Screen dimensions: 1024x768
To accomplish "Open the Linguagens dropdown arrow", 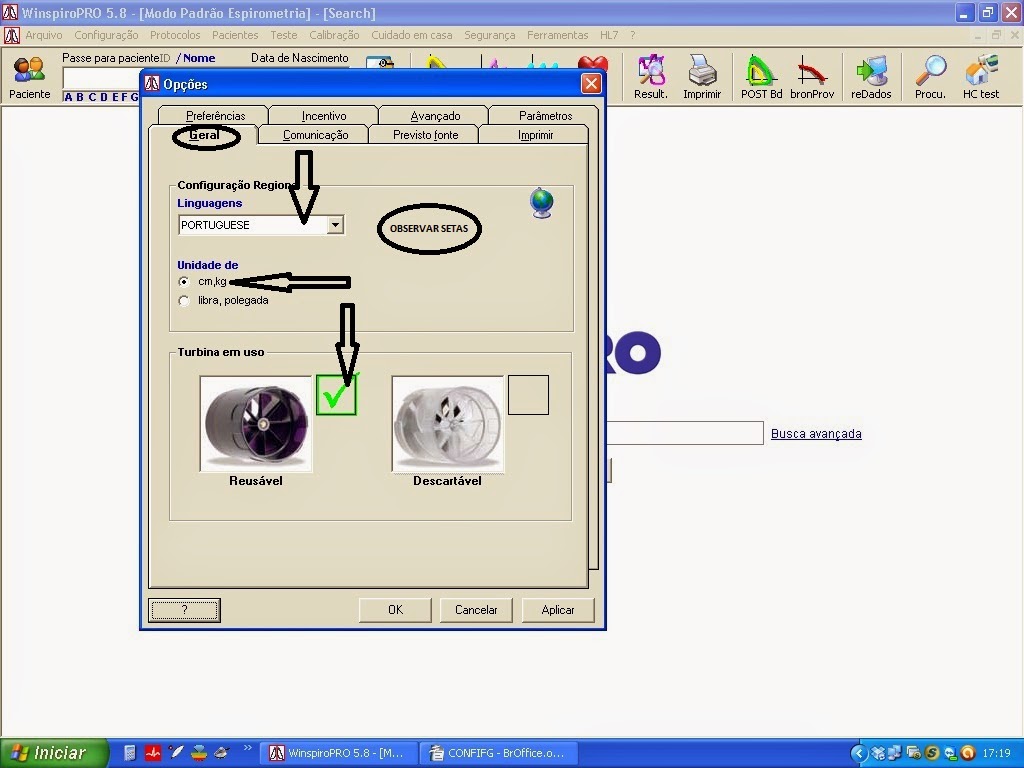I will pyautogui.click(x=335, y=225).
